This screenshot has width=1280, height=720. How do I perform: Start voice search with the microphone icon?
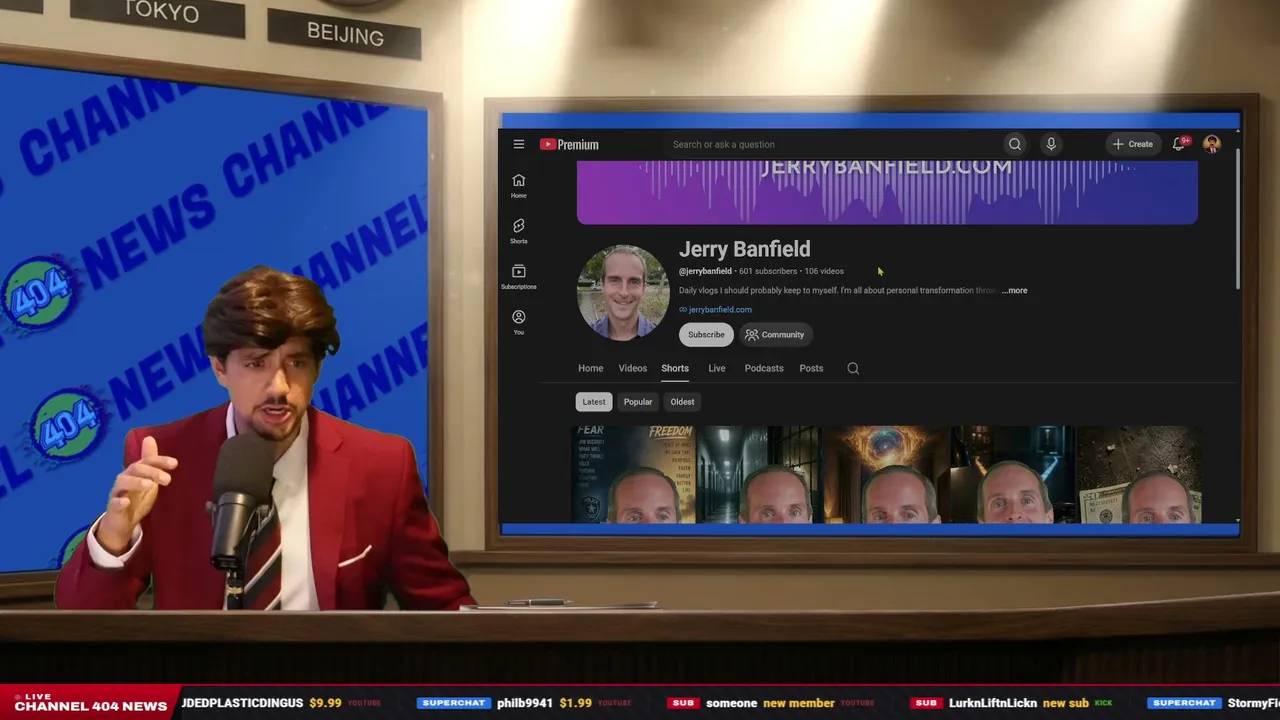pyautogui.click(x=1051, y=144)
